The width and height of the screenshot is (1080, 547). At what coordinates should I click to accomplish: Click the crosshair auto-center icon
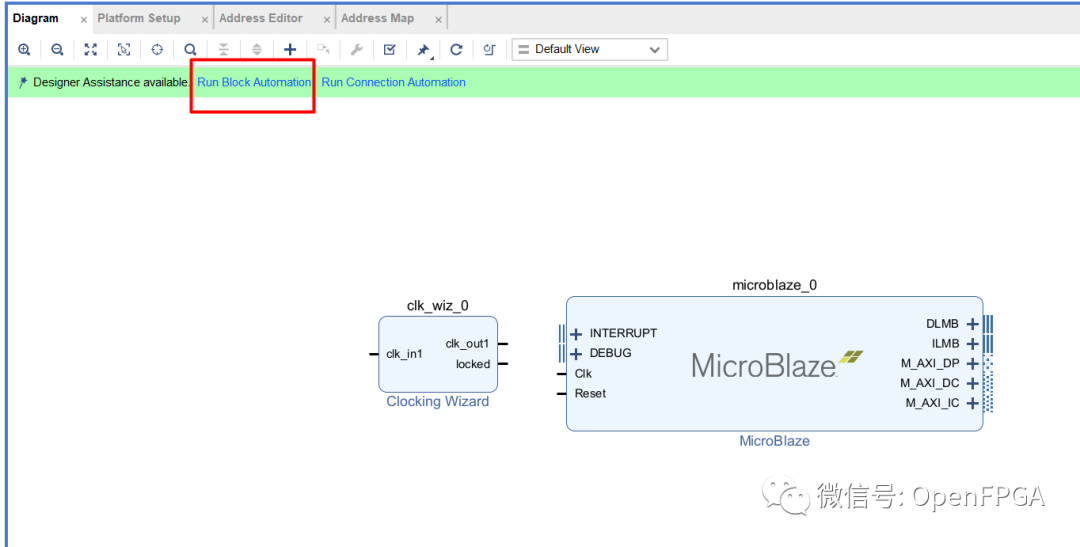[157, 50]
